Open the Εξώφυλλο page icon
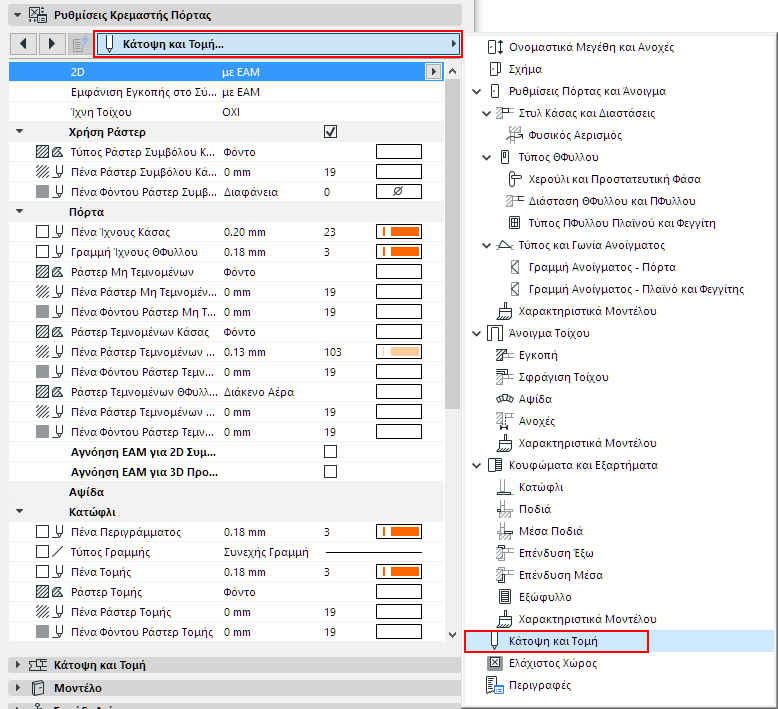Screen dimensions: 778x709 tap(505, 597)
